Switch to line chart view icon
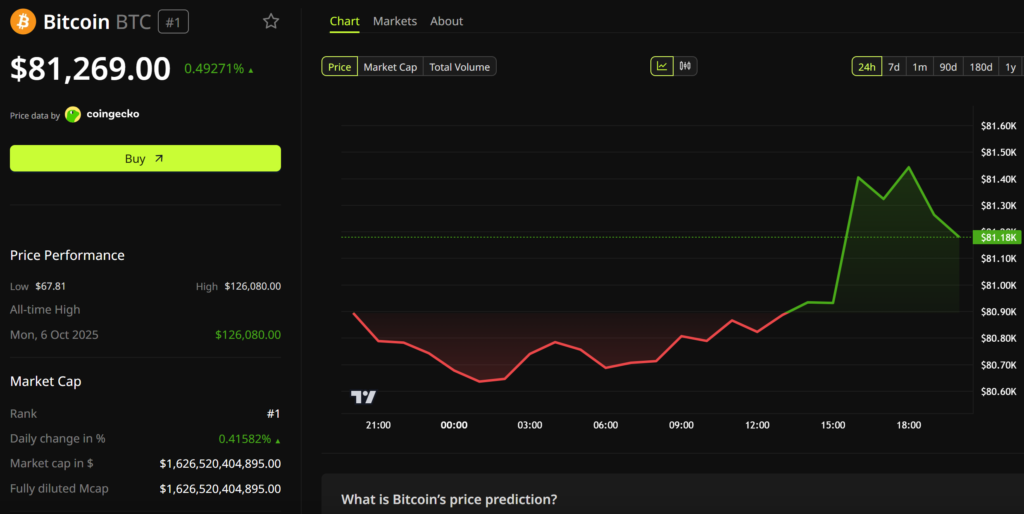Image resolution: width=1024 pixels, height=514 pixels. (x=662, y=66)
